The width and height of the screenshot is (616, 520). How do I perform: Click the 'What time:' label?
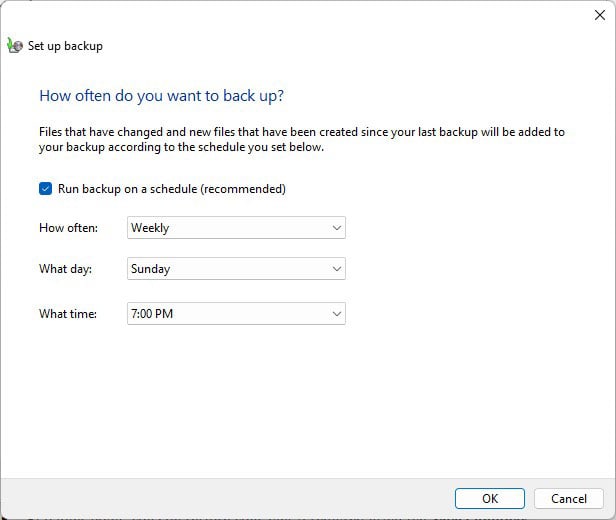[68, 314]
